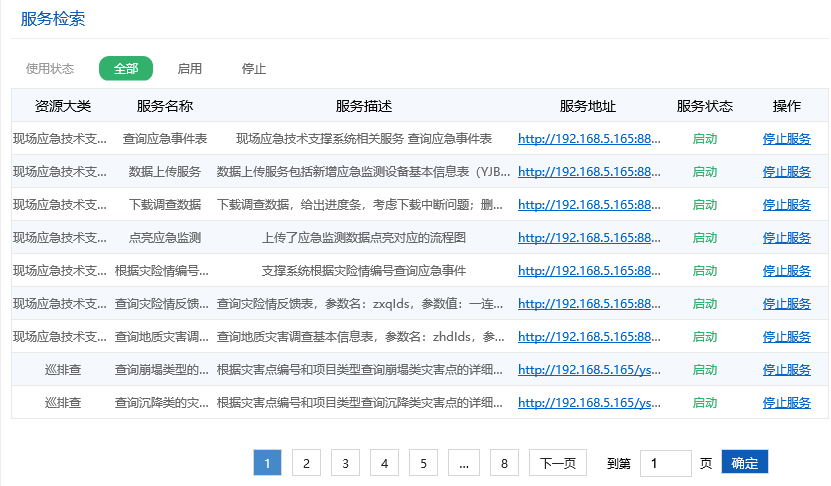The width and height of the screenshot is (831, 486).
Task: Filter services by 启用 status
Action: 189,69
